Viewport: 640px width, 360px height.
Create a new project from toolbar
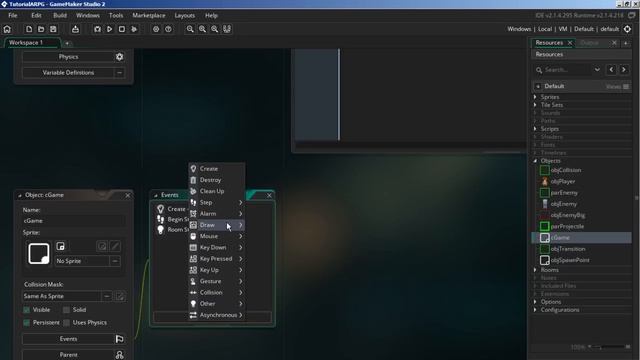29,29
